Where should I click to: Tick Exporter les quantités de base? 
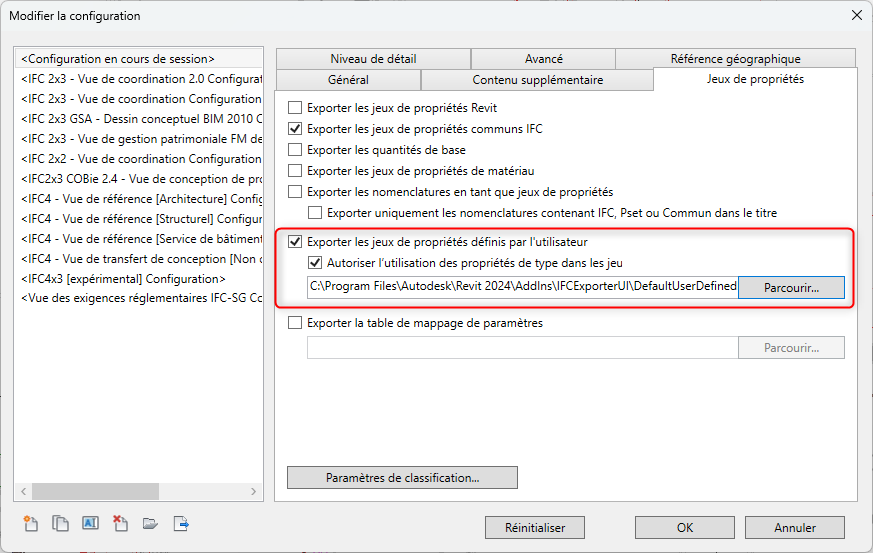[295, 150]
